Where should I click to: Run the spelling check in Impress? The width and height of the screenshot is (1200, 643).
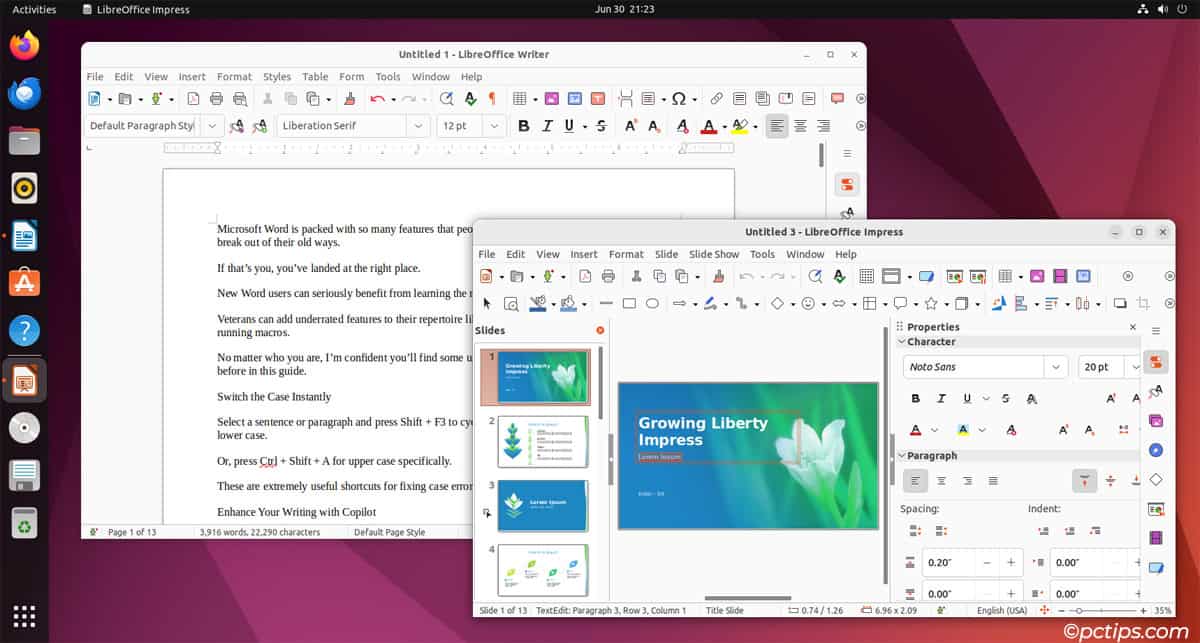click(840, 276)
